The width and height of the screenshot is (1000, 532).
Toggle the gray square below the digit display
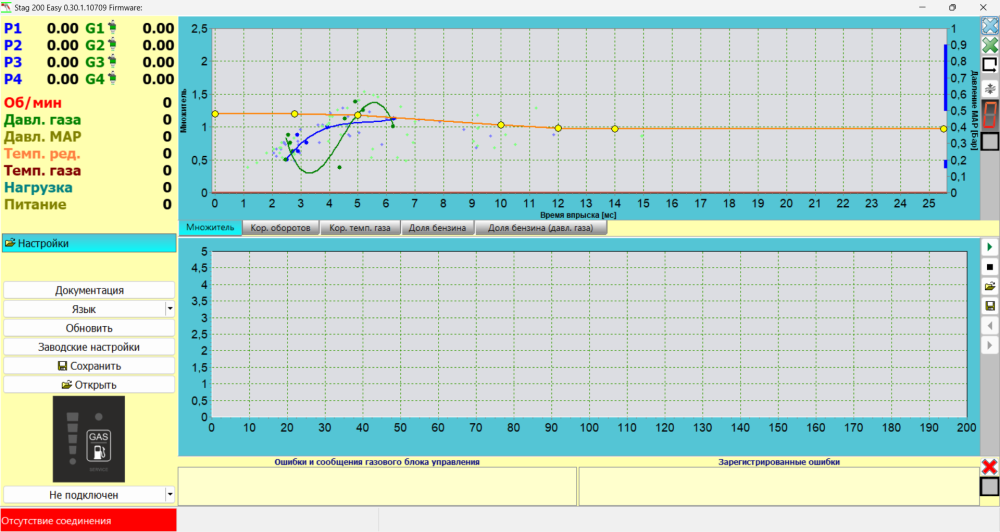(x=990, y=142)
